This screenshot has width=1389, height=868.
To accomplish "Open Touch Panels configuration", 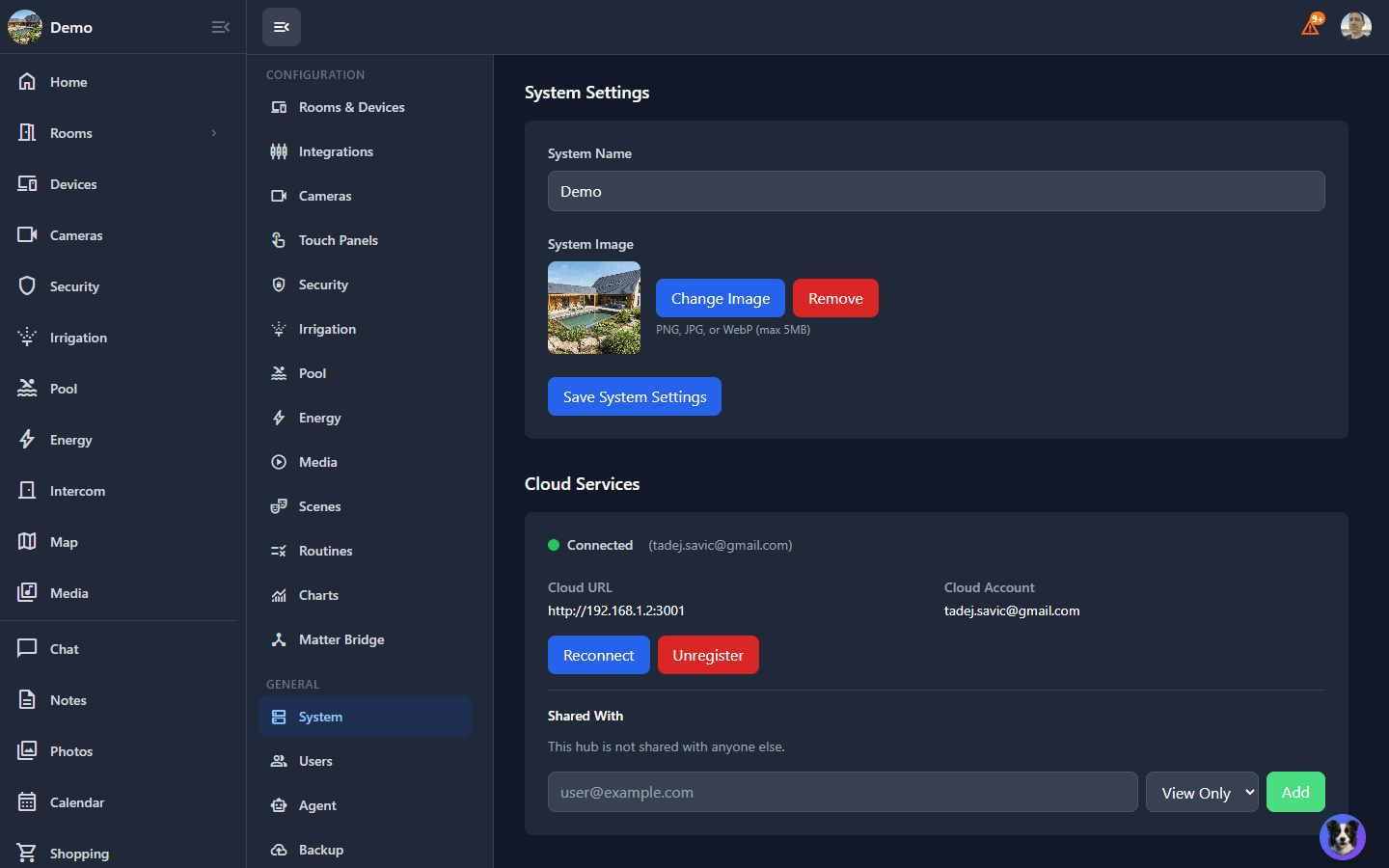I will pyautogui.click(x=338, y=240).
